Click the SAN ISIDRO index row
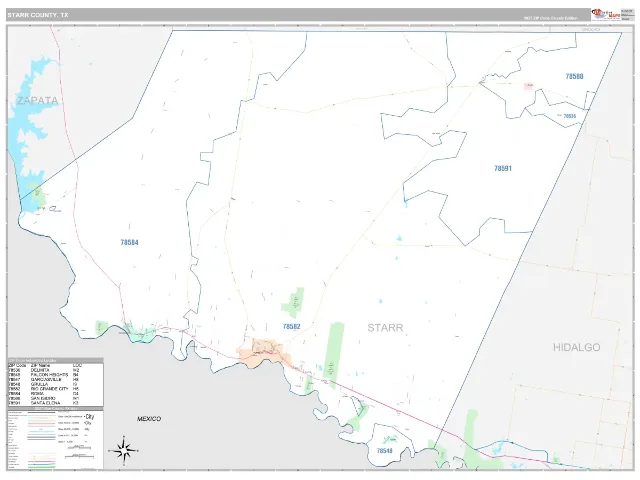 pyautogui.click(x=55, y=398)
